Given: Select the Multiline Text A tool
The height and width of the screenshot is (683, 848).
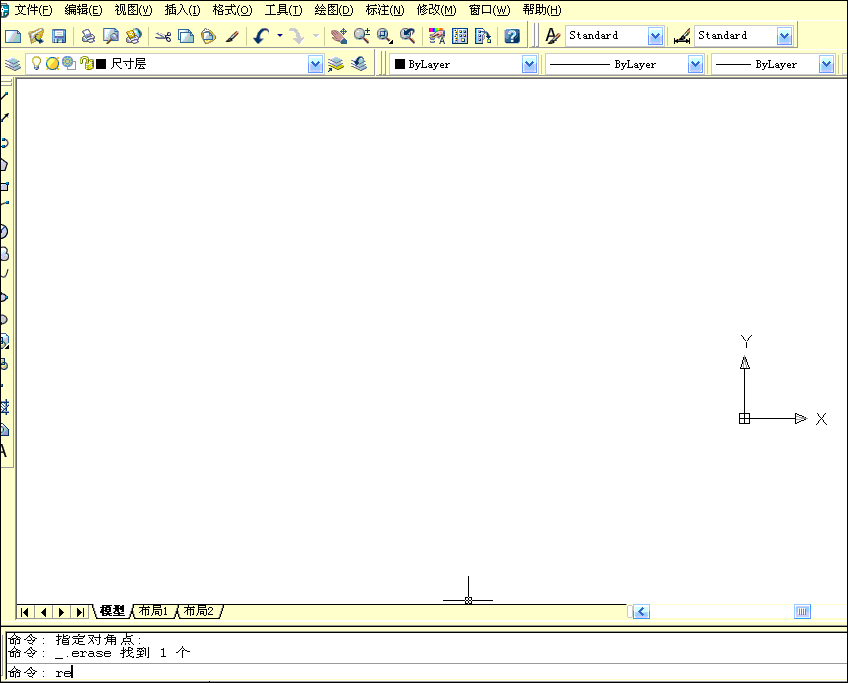Looking at the screenshot, I should tap(4, 451).
